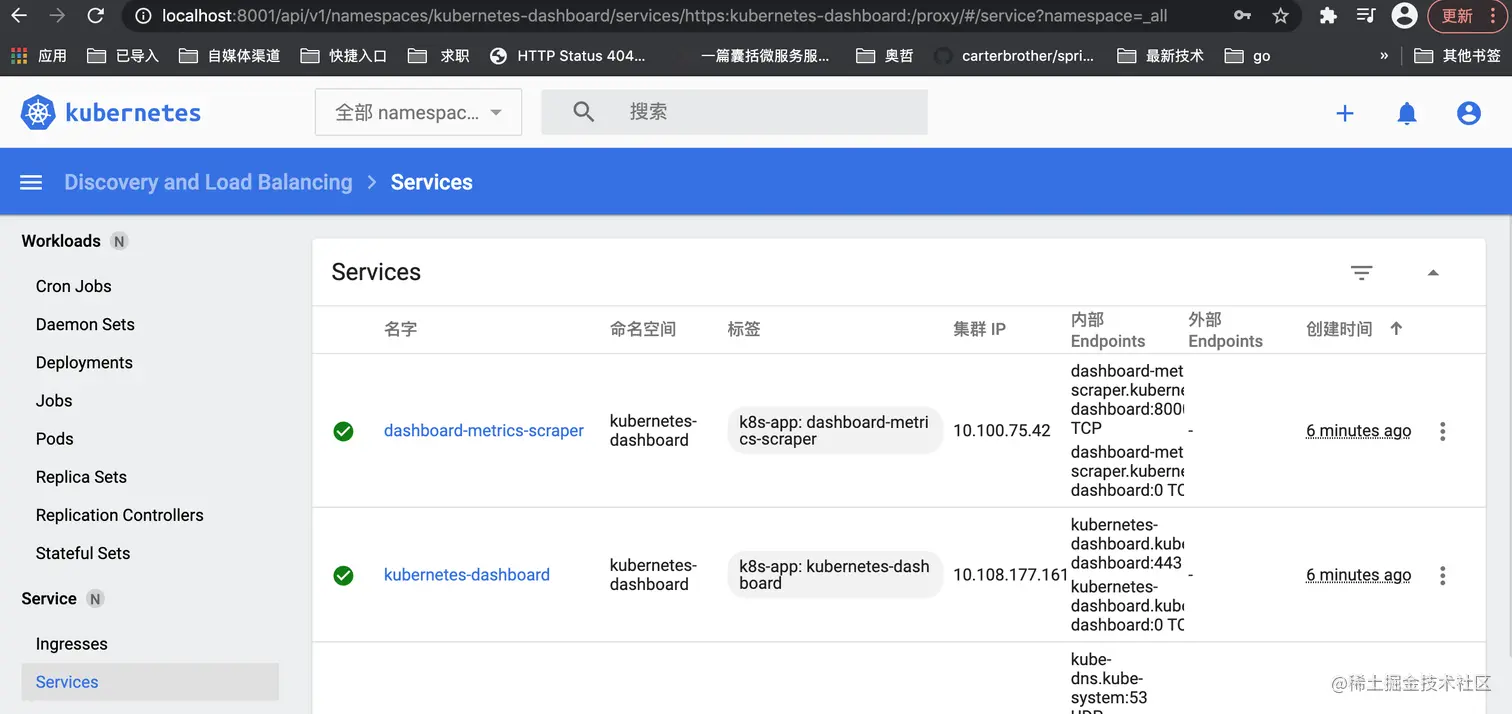Open the Chrome profile avatar
This screenshot has width=1512, height=714.
[1404, 15]
